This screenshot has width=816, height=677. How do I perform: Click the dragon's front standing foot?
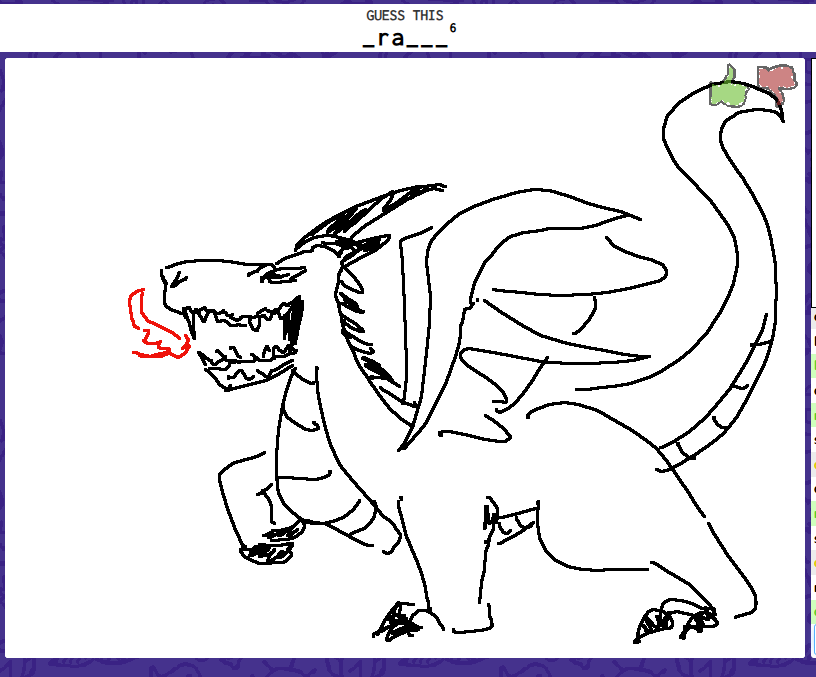pyautogui.click(x=405, y=621)
